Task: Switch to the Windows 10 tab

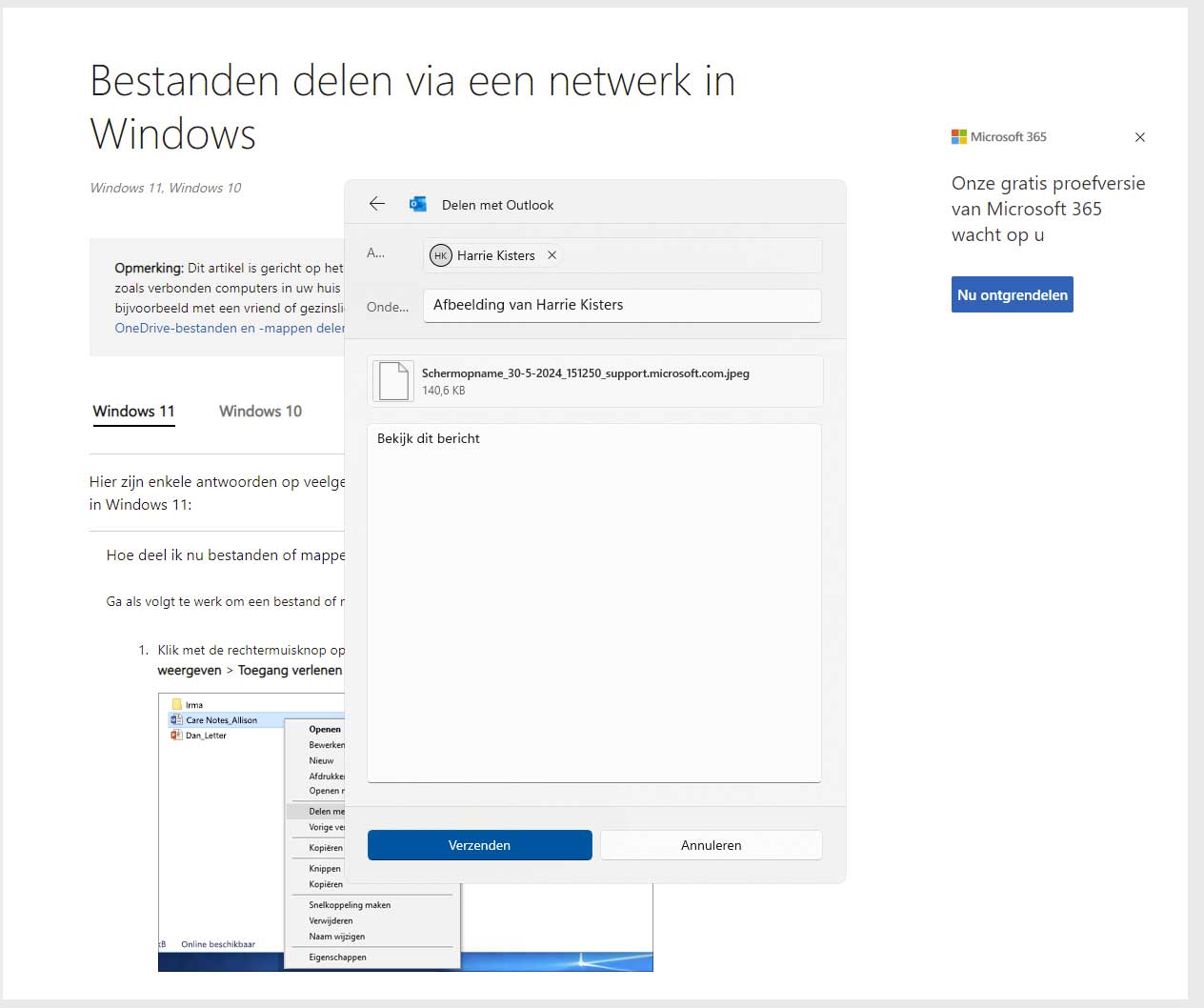Action: 260,412
